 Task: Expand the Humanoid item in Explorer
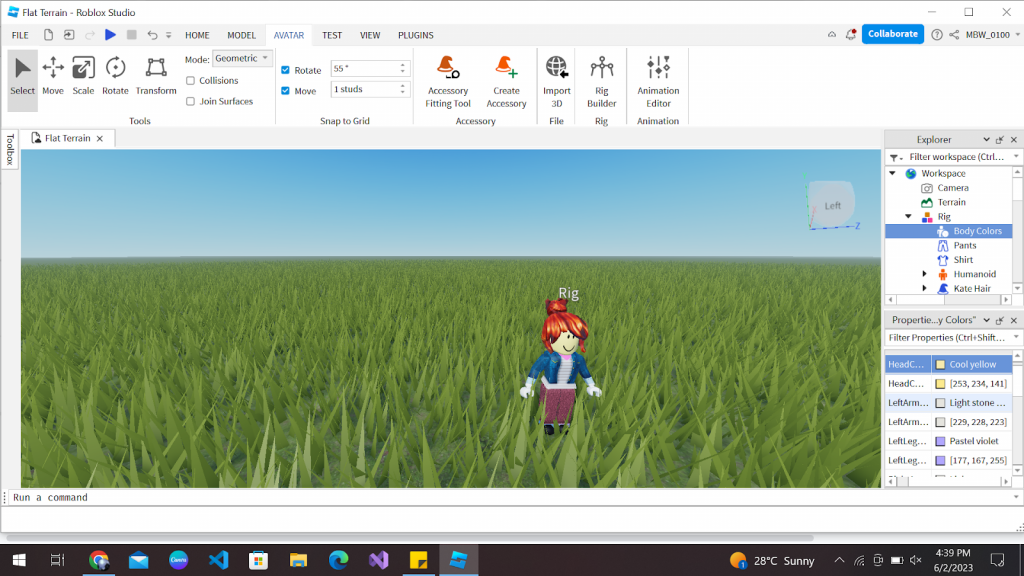click(x=922, y=274)
